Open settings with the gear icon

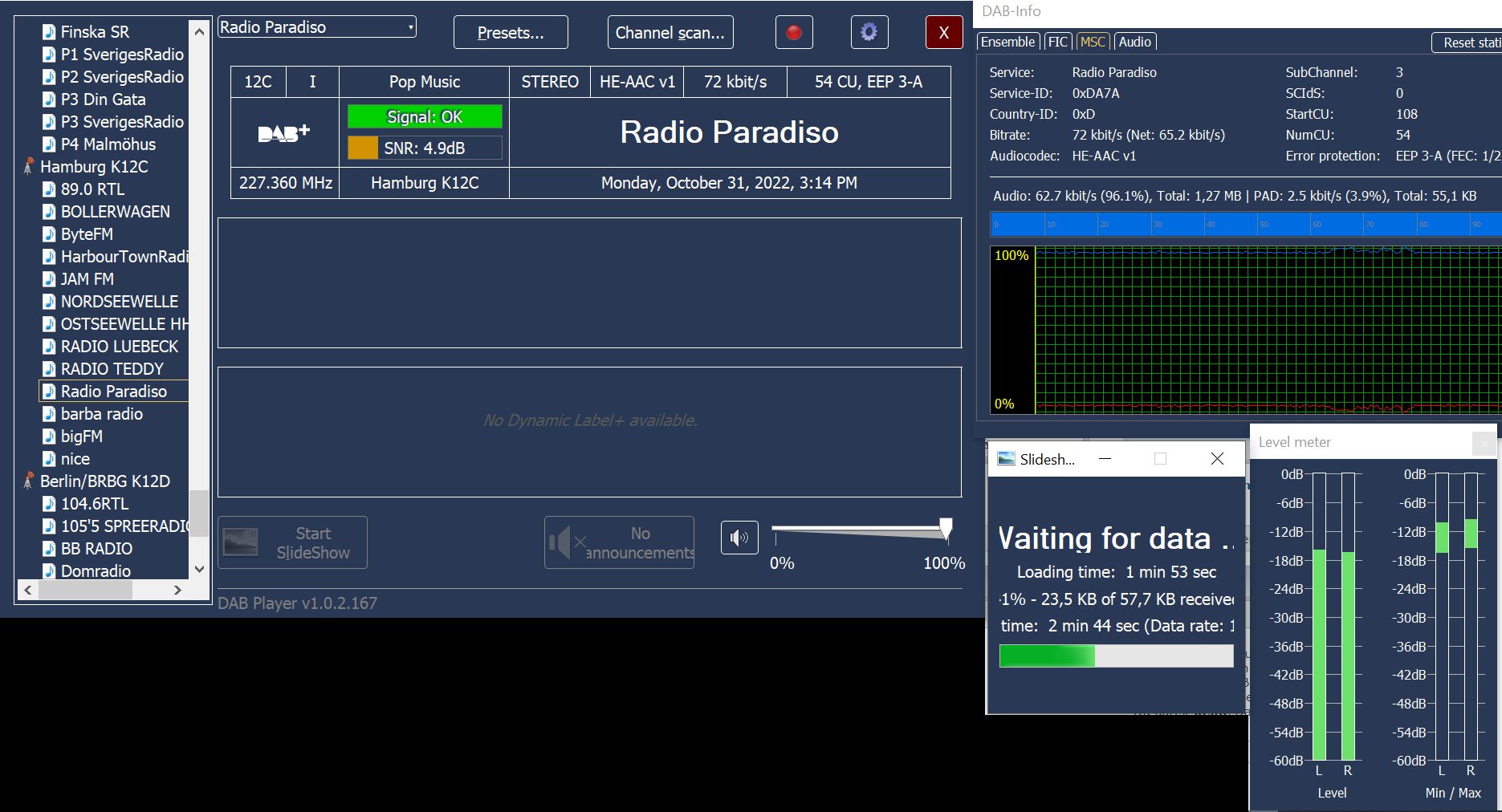coord(869,33)
